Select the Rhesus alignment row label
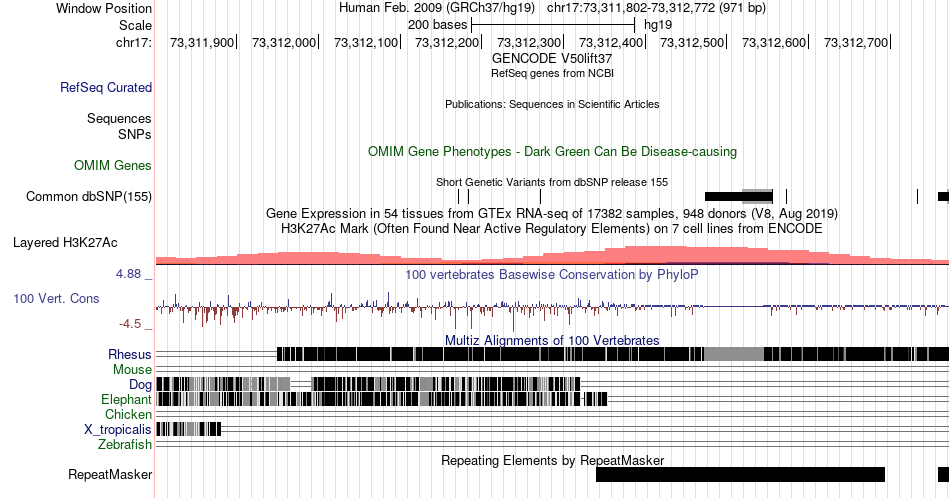The image size is (950, 498). [130, 354]
